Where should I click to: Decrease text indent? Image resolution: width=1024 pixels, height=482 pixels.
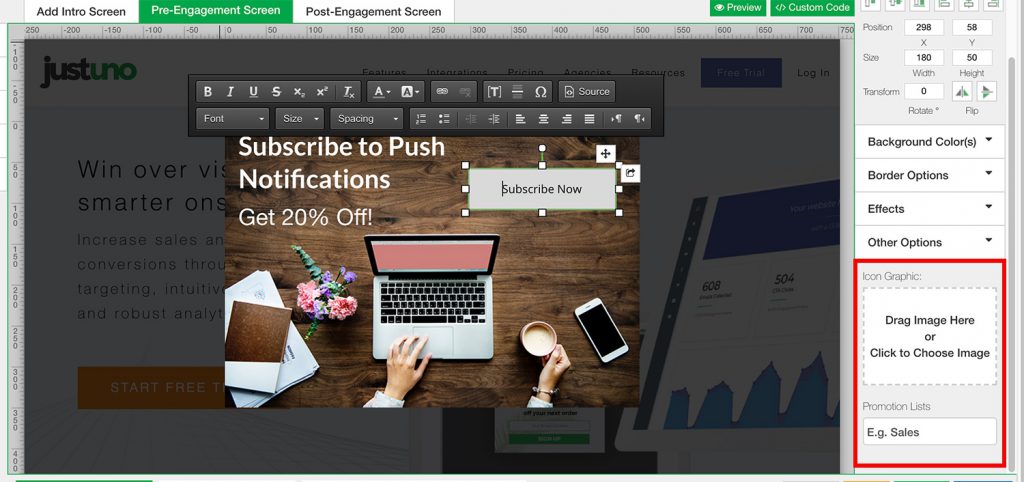(471, 119)
